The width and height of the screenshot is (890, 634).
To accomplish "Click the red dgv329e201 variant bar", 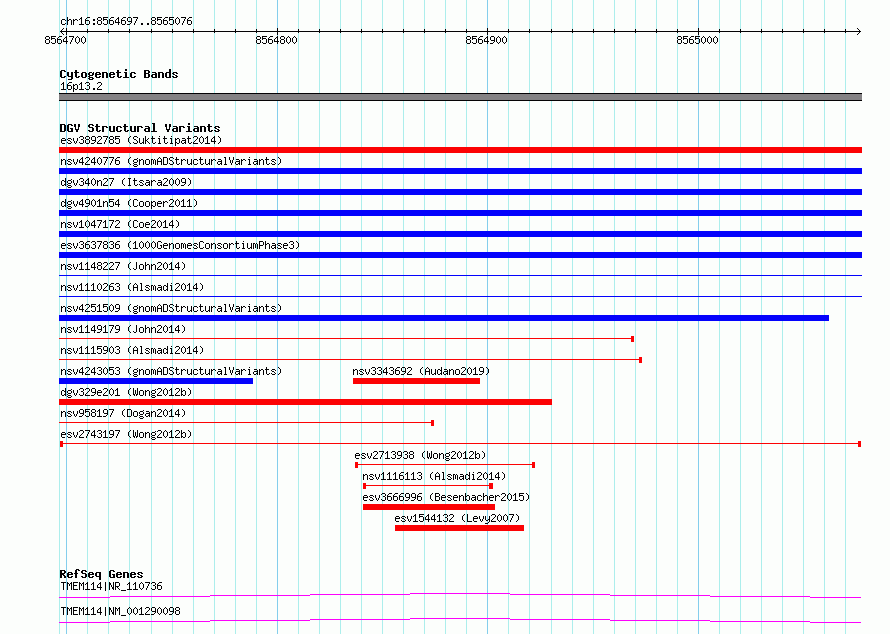I will pyautogui.click(x=305, y=402).
